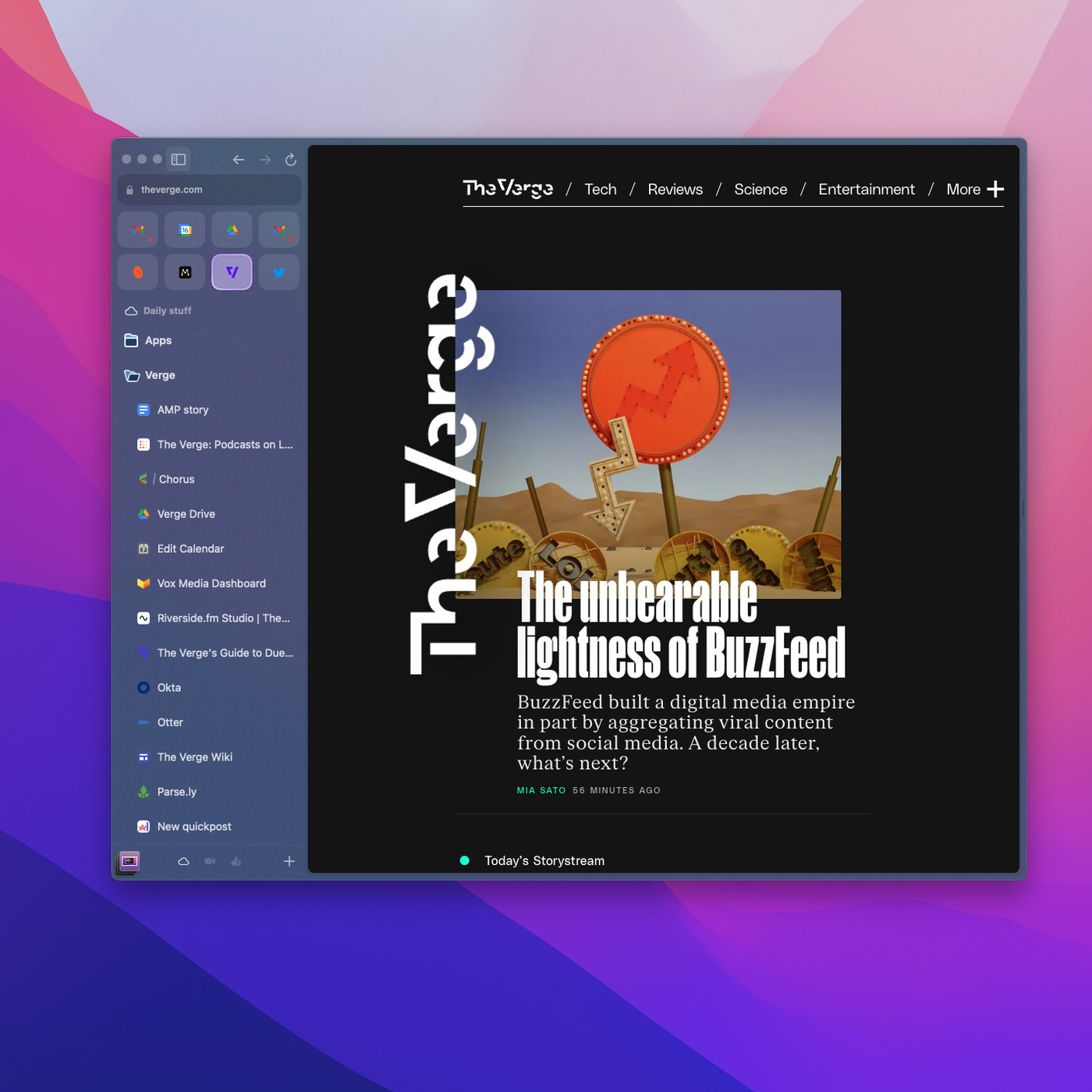1092x1092 pixels.
Task: Click Today's Storystream heading
Action: tap(544, 861)
